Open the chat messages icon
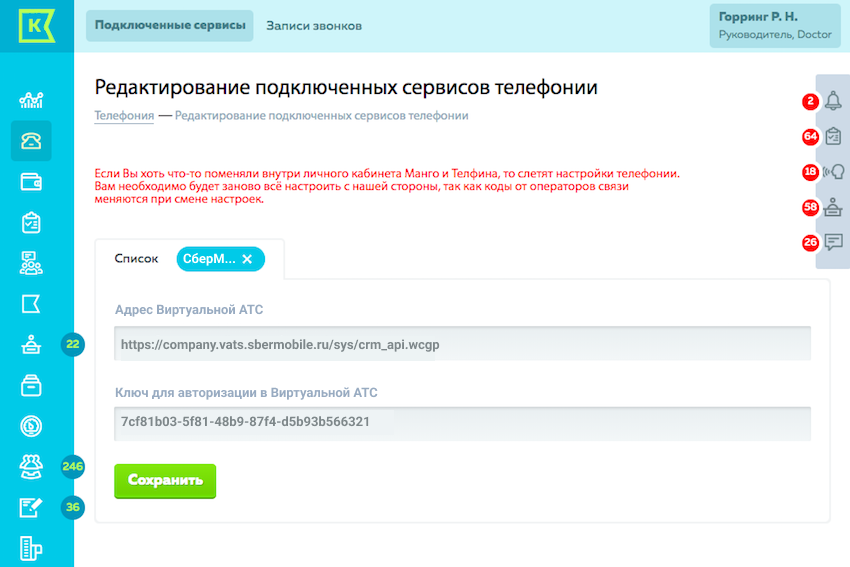 coord(833,241)
